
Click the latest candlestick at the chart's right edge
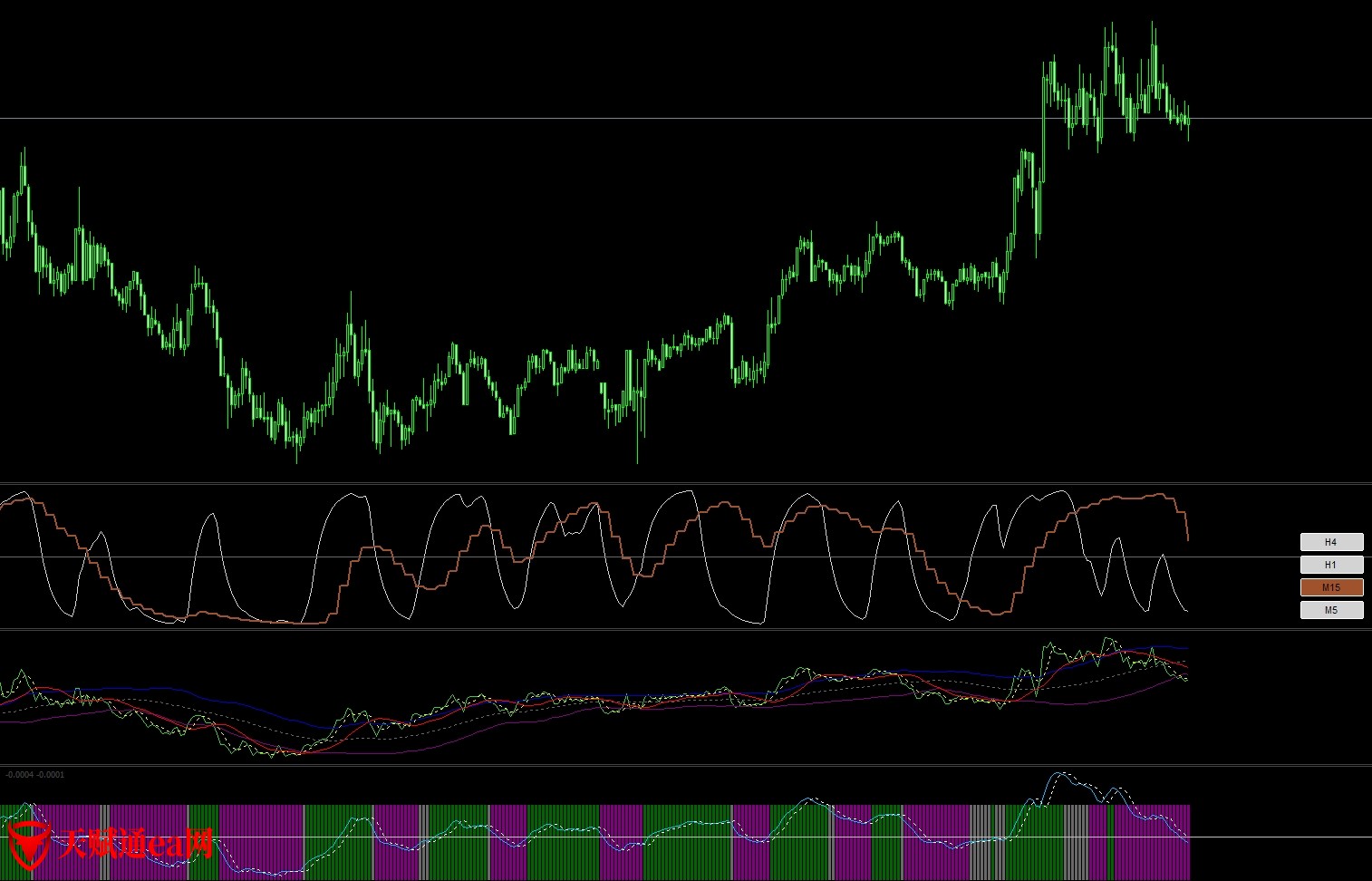(x=1187, y=119)
